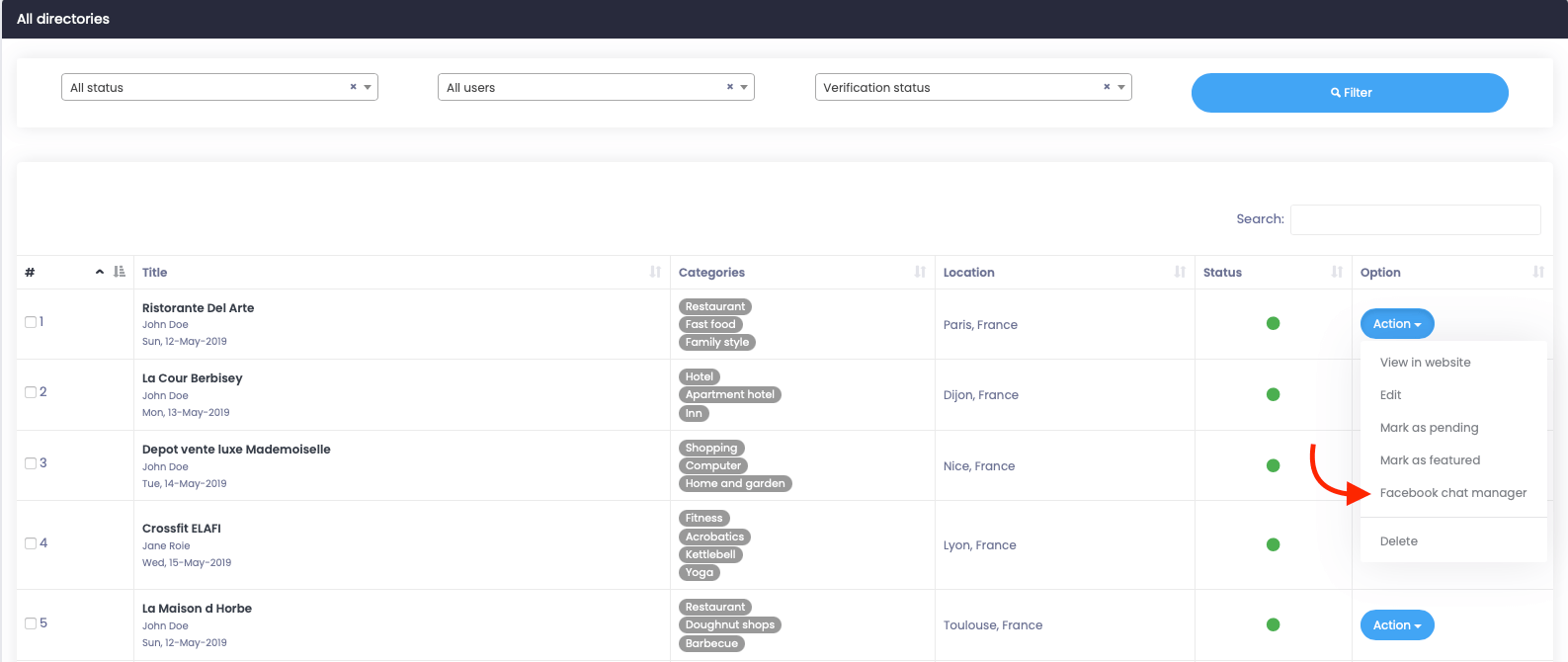Sort by the Option column icon
Viewport: 1568px width, 662px height.
1538,272
